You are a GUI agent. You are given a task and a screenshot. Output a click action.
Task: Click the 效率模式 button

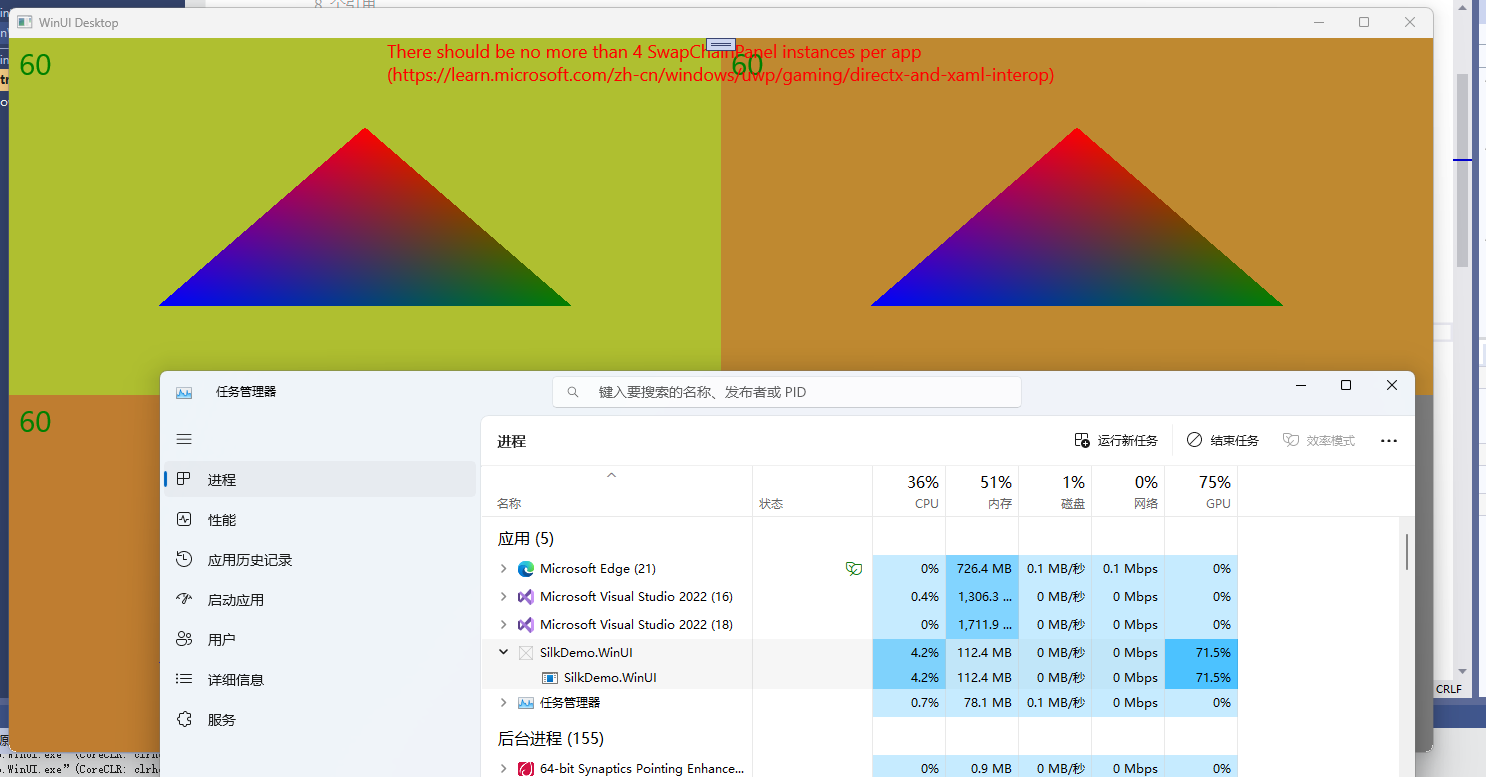point(1319,441)
